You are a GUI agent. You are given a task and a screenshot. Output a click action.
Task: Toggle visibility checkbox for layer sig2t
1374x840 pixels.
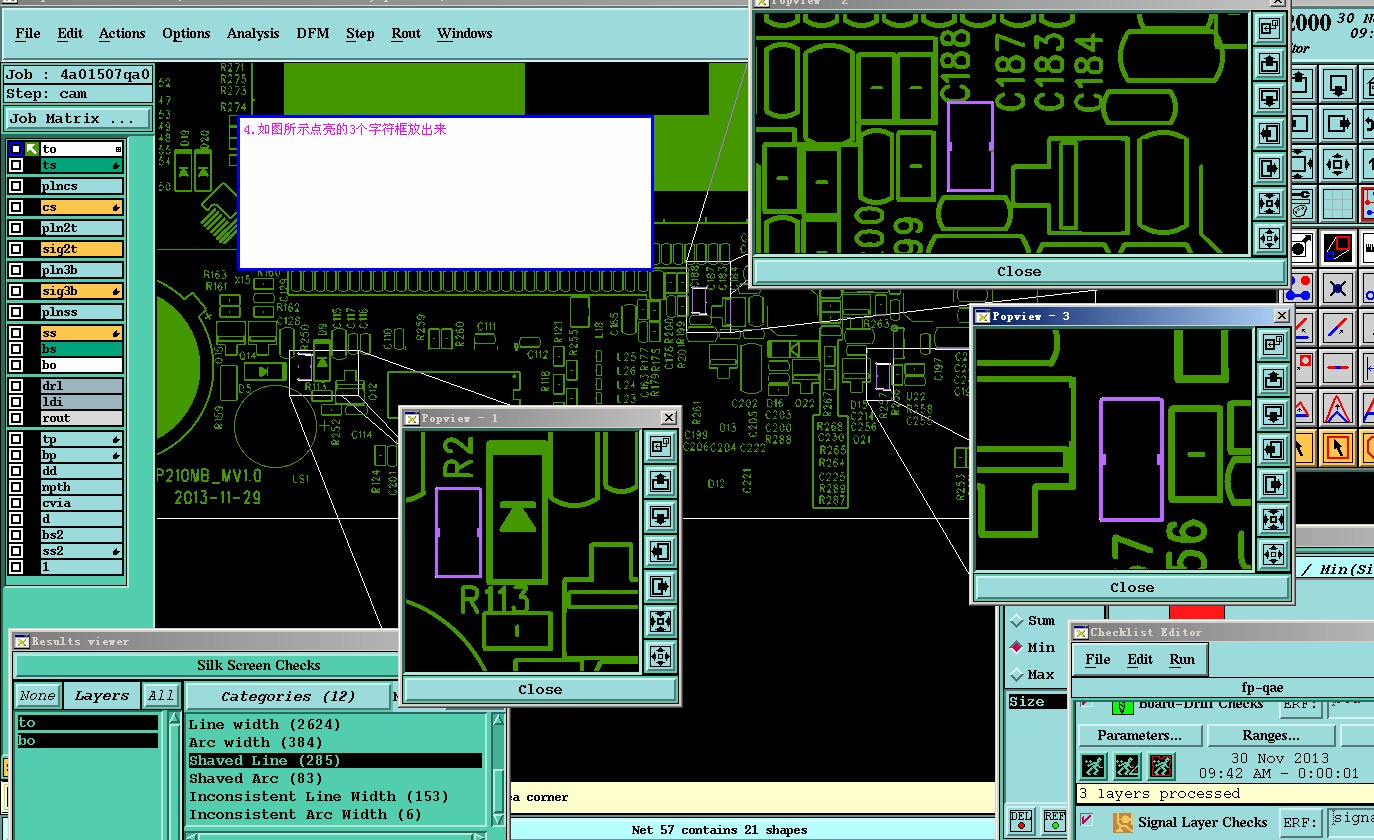(16, 249)
